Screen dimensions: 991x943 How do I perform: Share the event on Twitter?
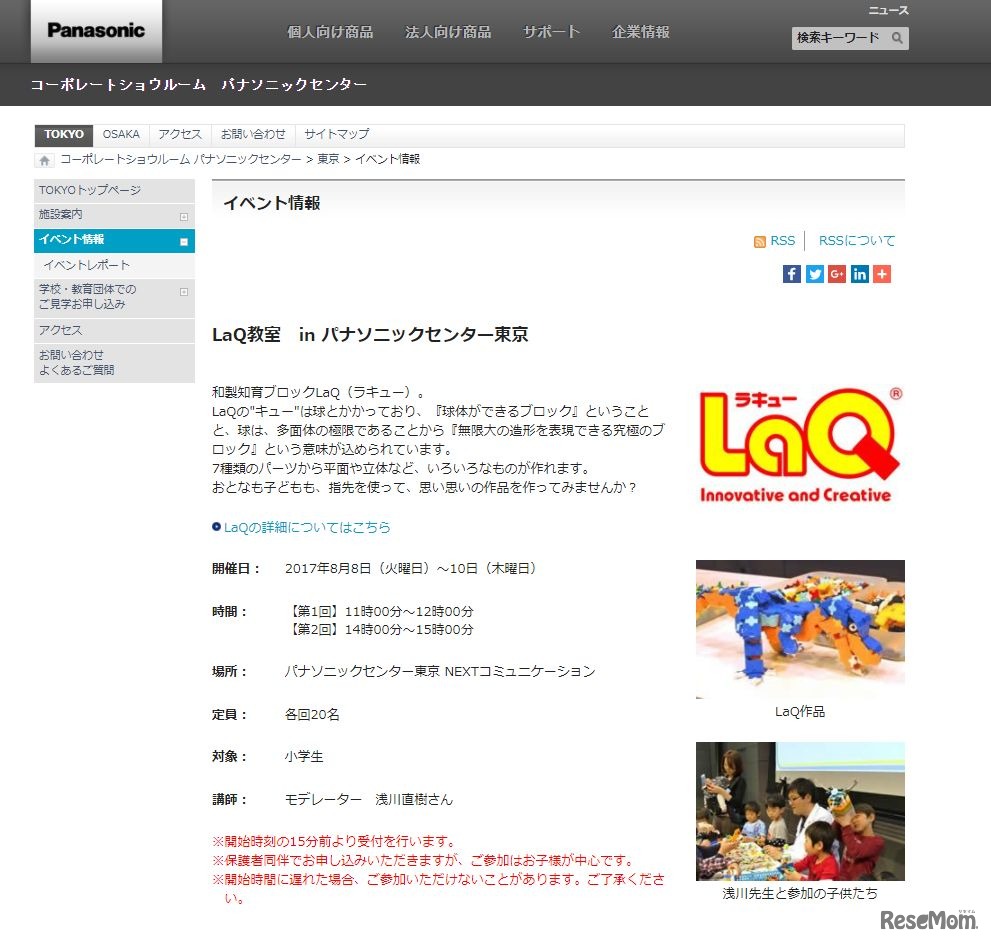tap(814, 273)
